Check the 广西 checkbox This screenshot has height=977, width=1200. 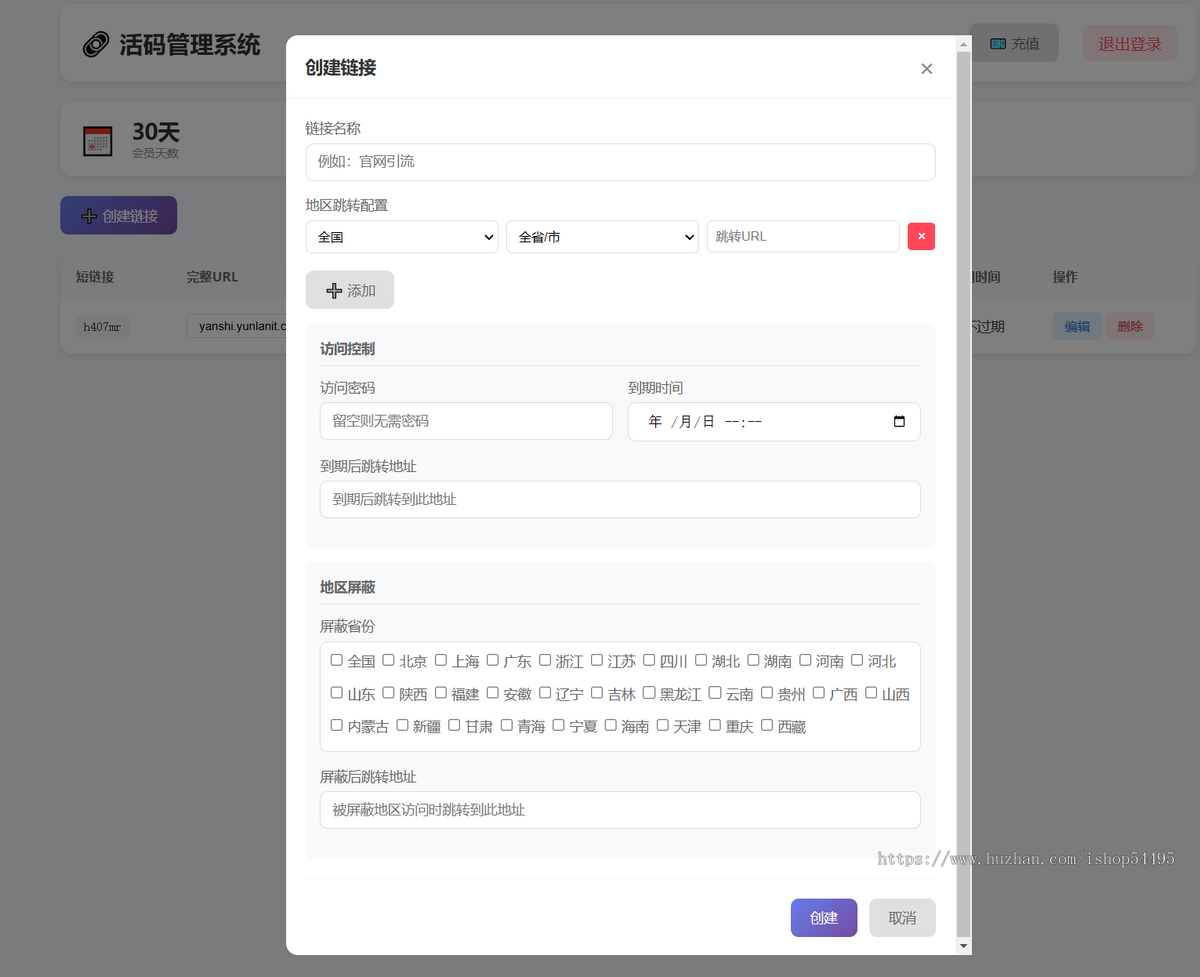[x=819, y=692]
